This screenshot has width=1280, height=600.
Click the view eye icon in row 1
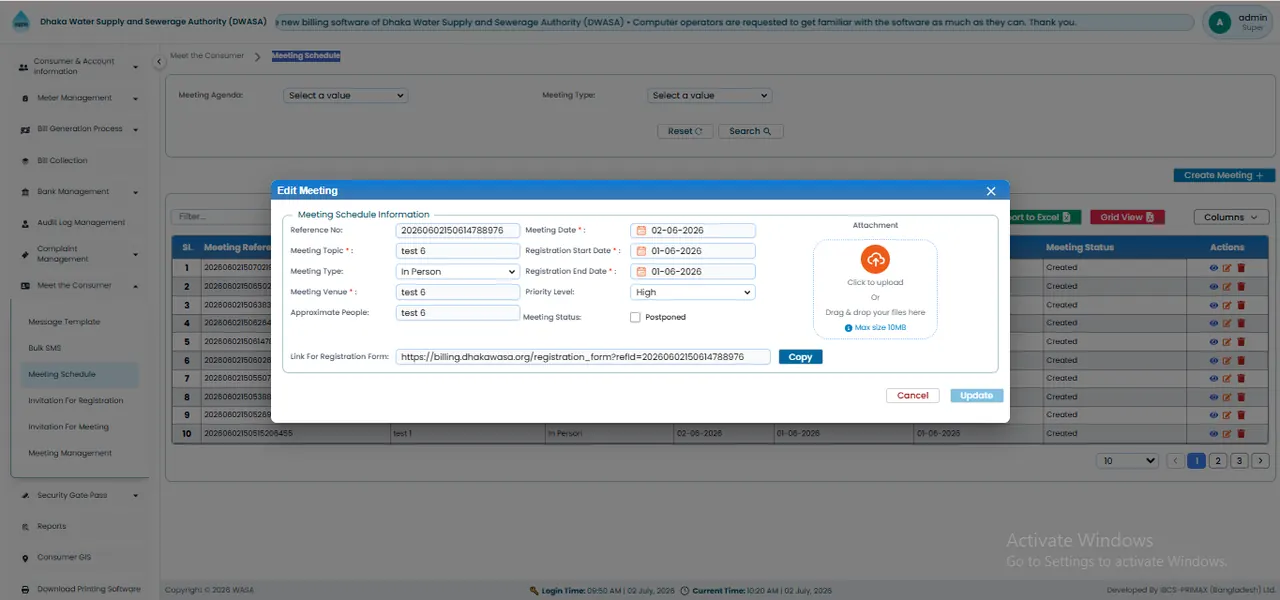click(x=1214, y=268)
